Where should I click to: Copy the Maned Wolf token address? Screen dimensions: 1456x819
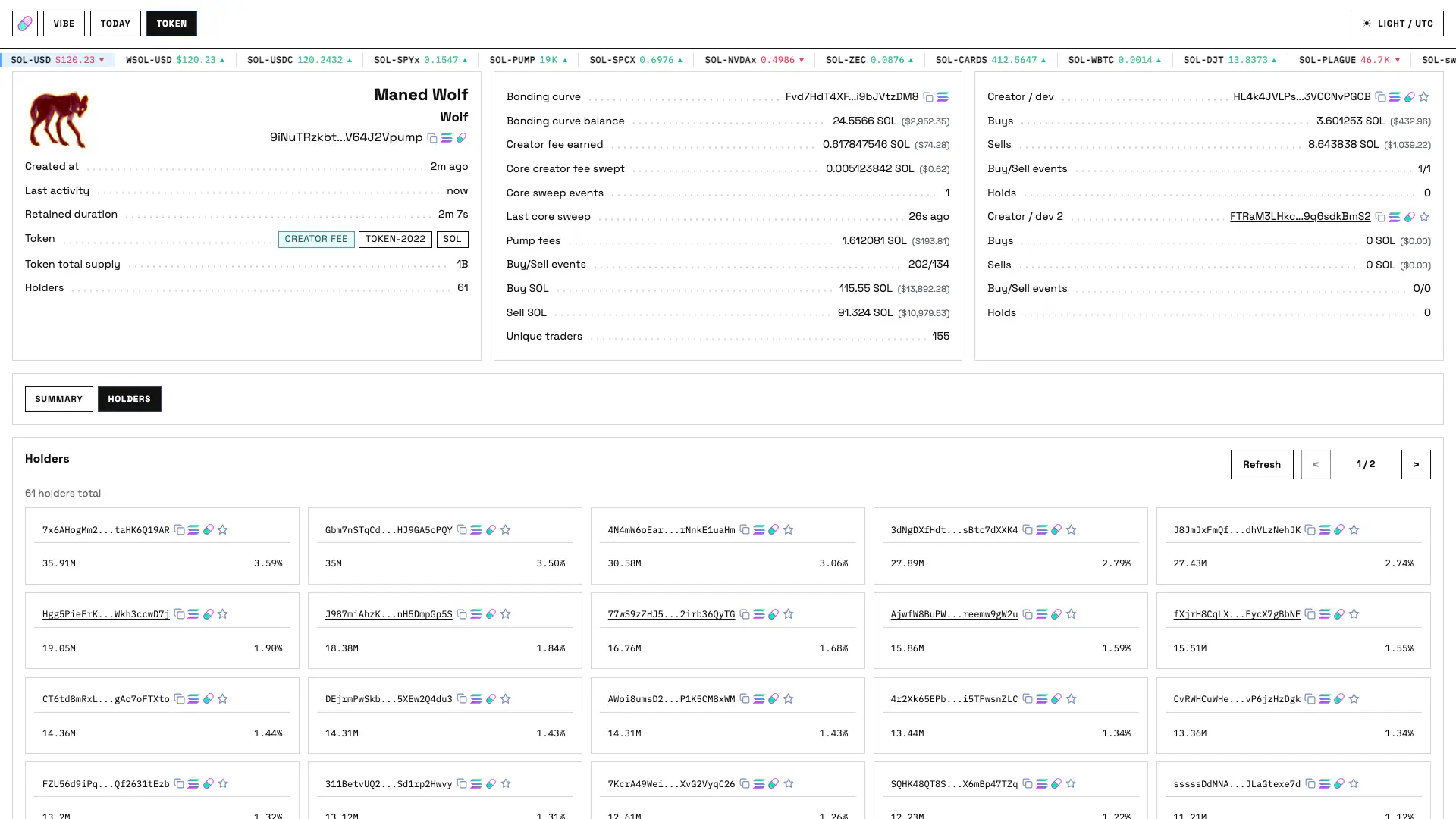[432, 138]
